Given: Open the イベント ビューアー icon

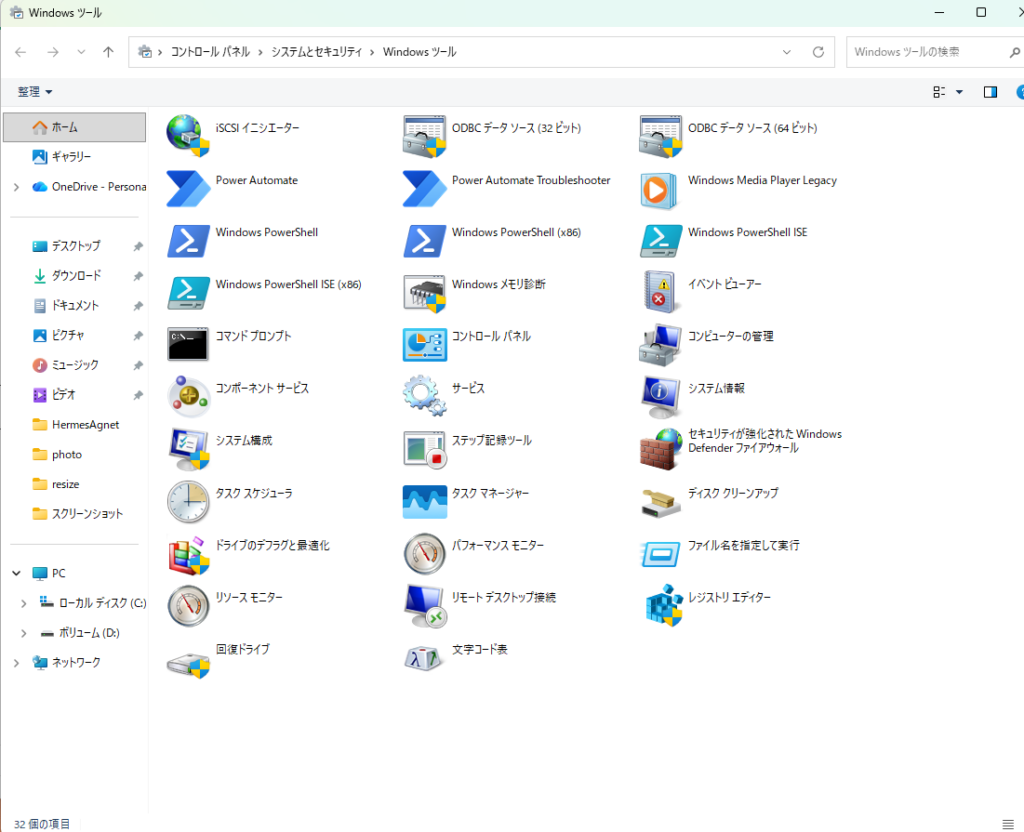Looking at the screenshot, I should pos(660,291).
